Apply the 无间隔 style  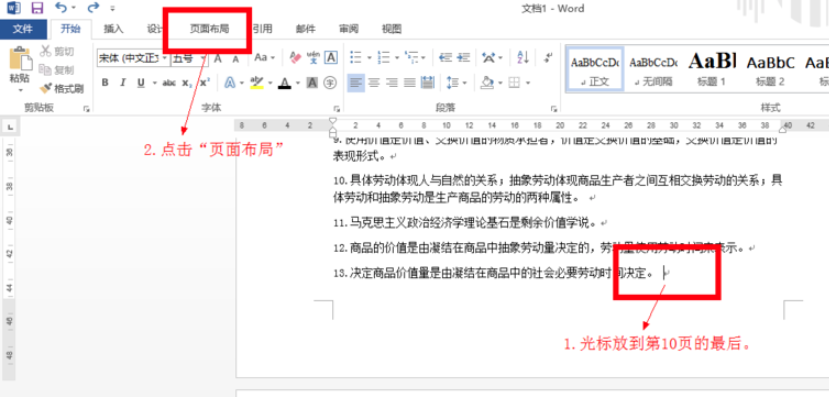(x=653, y=69)
